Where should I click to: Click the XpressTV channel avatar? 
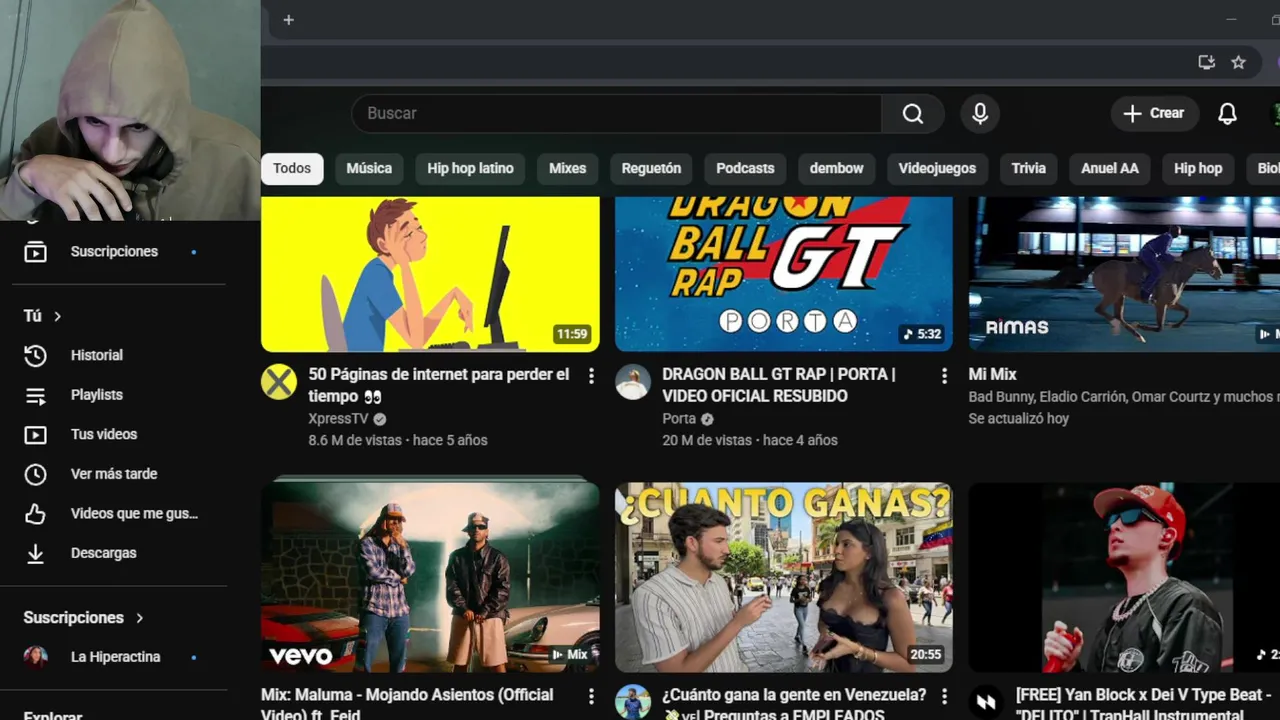[279, 382]
